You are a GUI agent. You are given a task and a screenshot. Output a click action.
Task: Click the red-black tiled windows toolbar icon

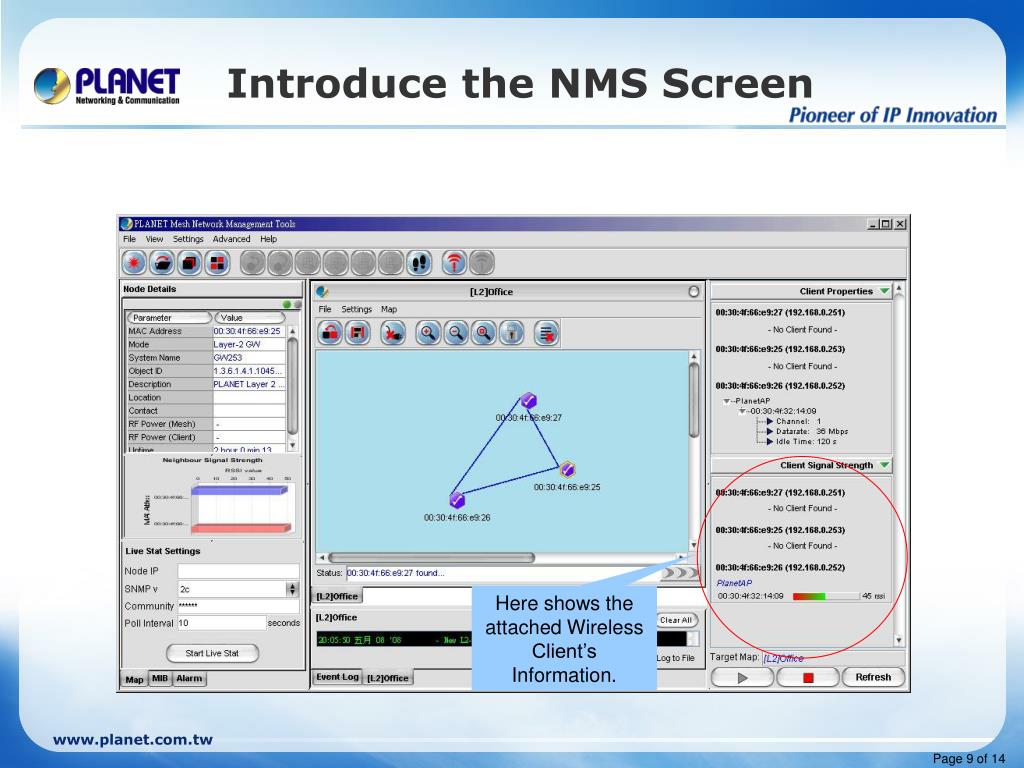point(217,263)
